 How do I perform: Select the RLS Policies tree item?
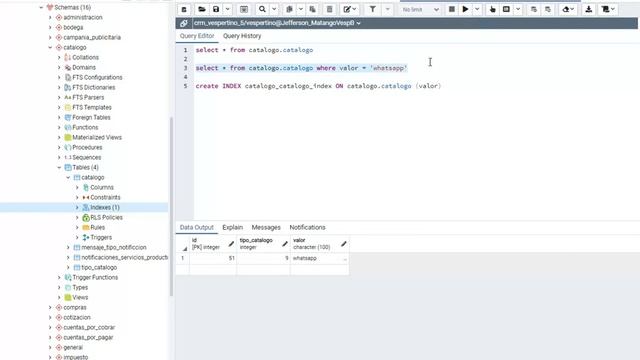point(106,218)
